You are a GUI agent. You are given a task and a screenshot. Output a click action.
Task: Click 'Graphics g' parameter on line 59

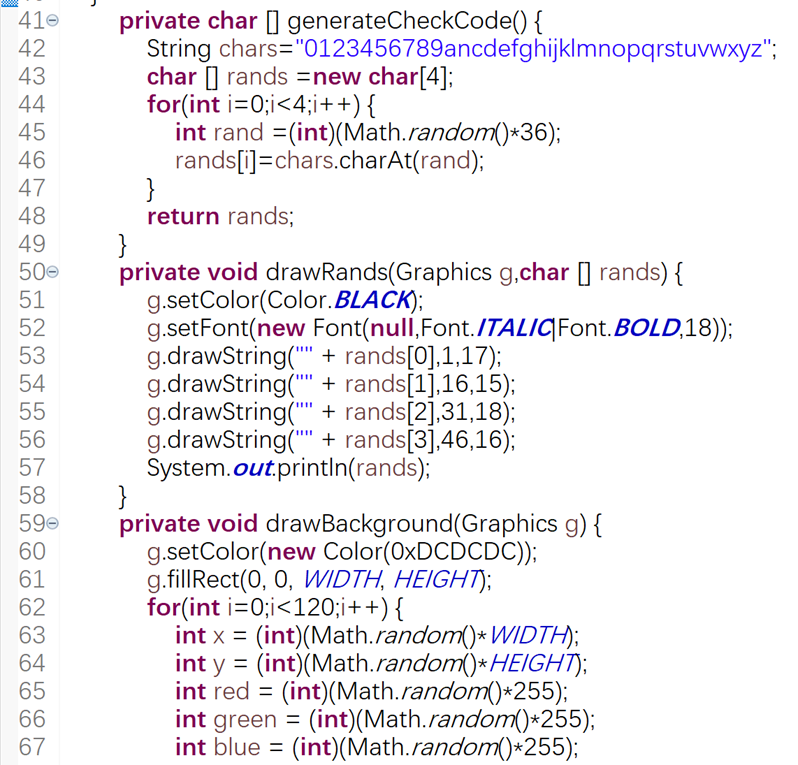pos(520,524)
